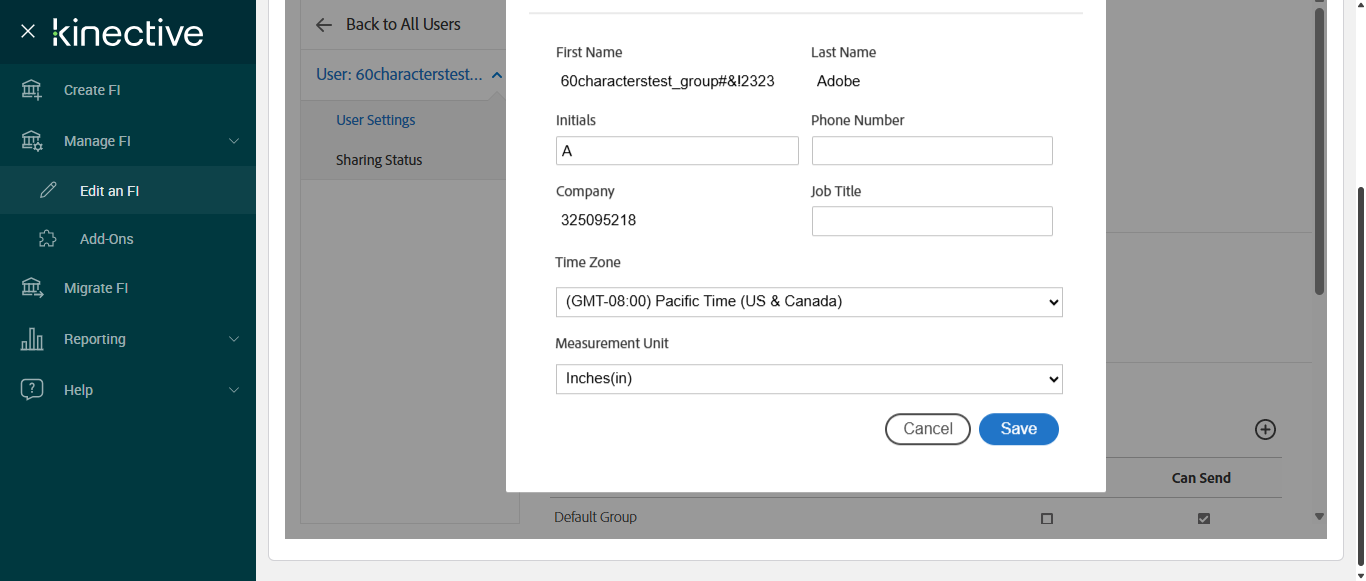
Task: Toggle the unchecked Default Group checkbox
Action: point(1047,519)
